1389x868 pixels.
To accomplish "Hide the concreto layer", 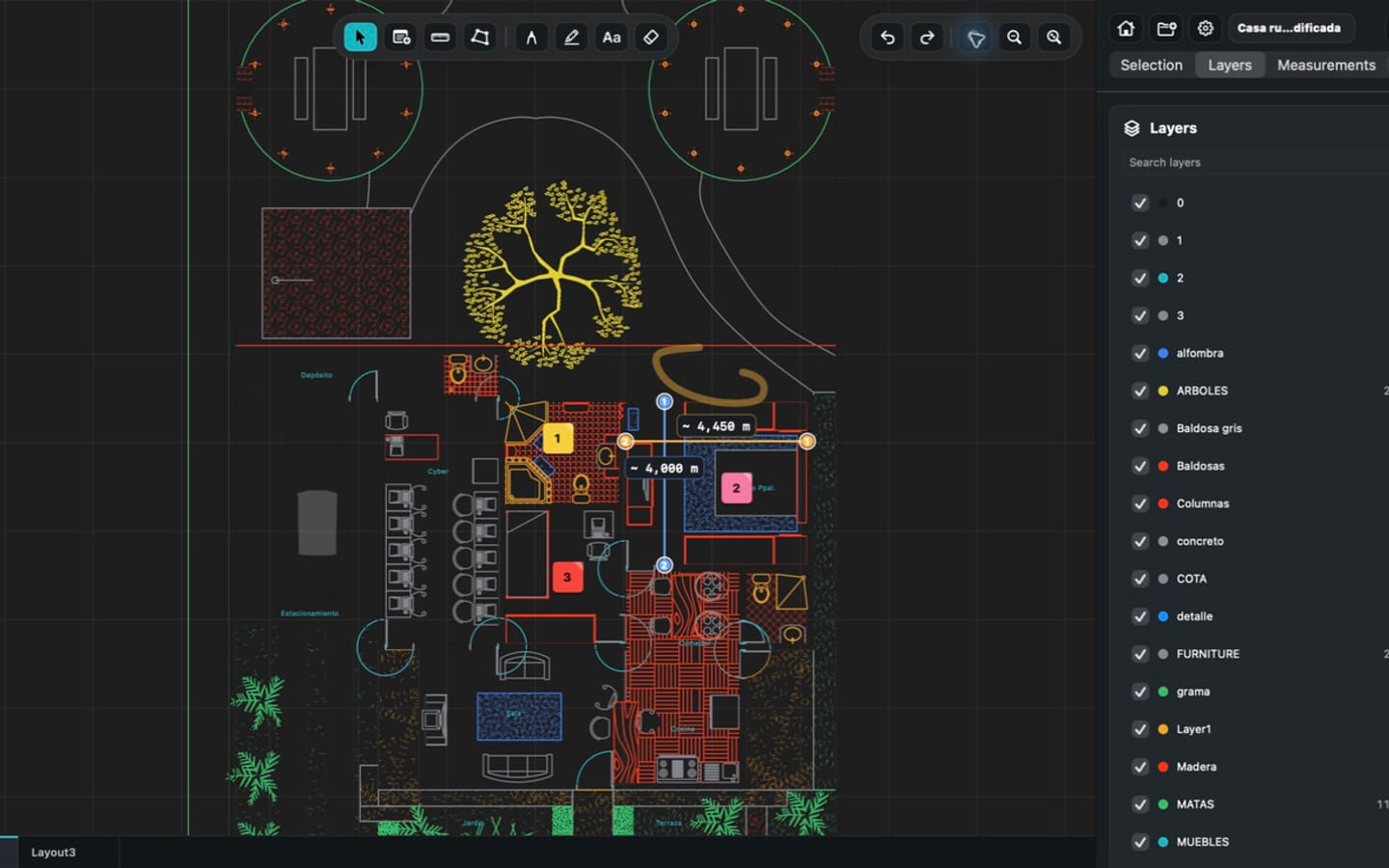I will pyautogui.click(x=1140, y=541).
